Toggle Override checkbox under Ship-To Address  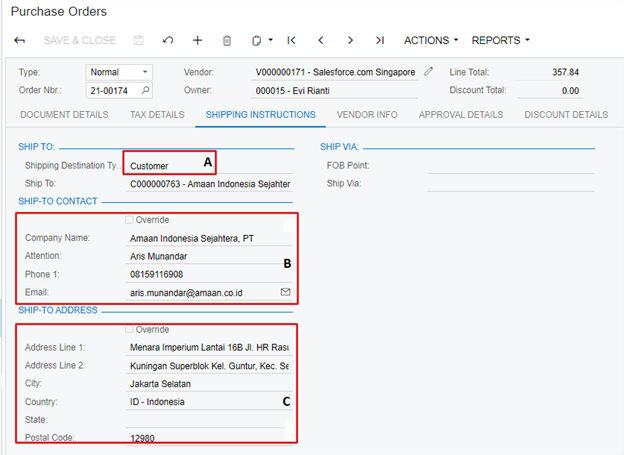[129, 329]
